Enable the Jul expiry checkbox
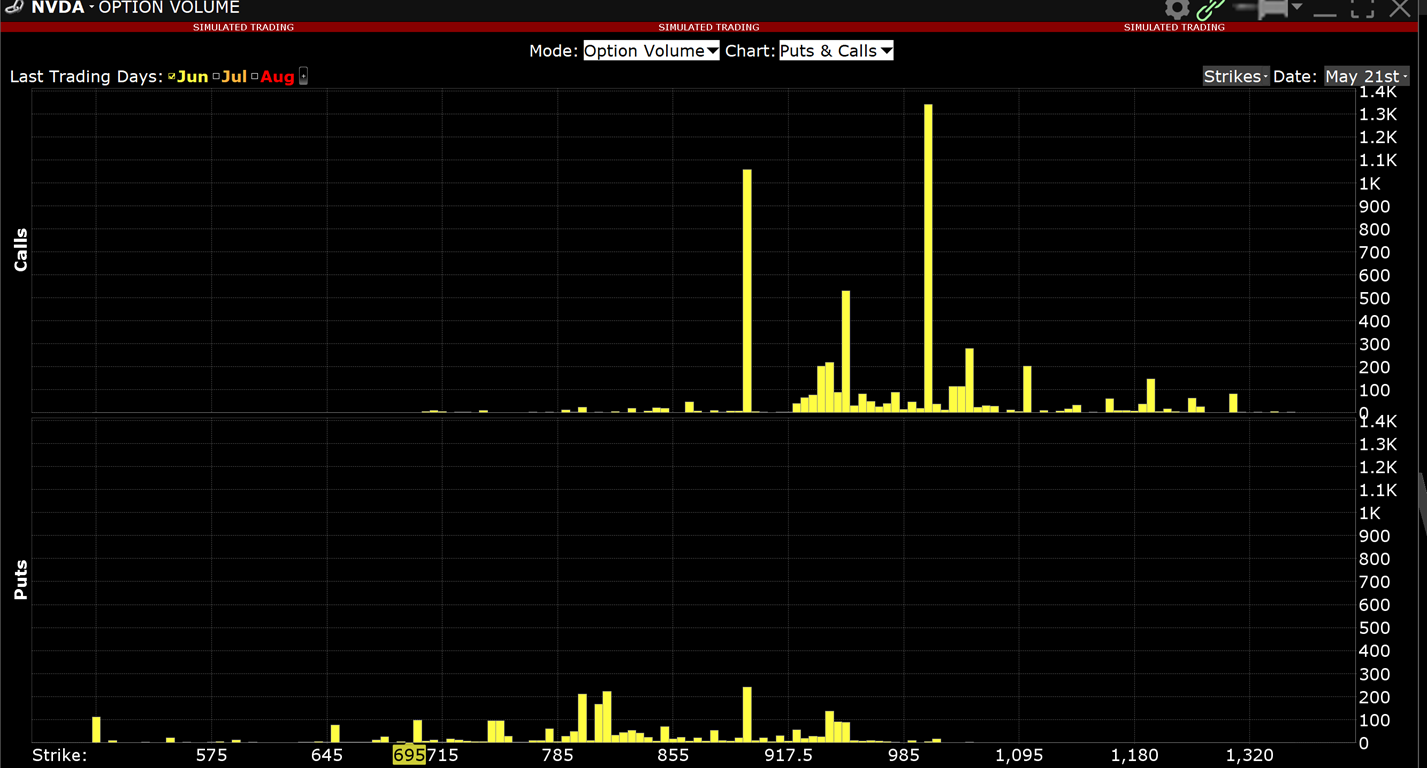The width and height of the screenshot is (1427, 768). point(216,77)
